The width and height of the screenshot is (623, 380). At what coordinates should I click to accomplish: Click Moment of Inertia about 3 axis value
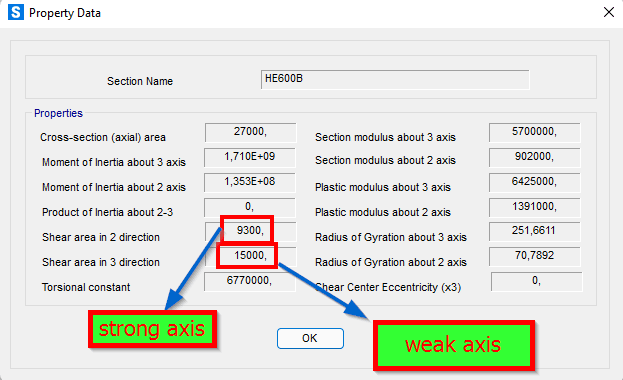250,157
